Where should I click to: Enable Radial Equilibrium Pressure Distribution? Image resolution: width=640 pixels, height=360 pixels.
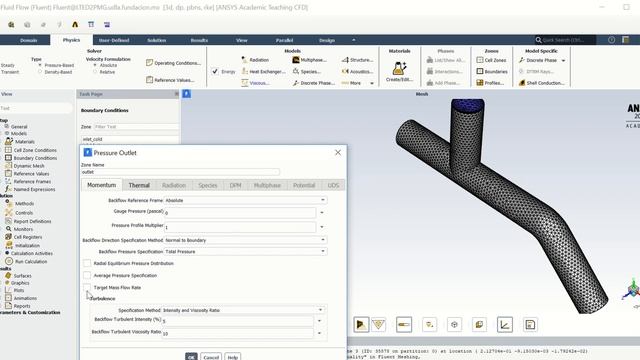87,263
